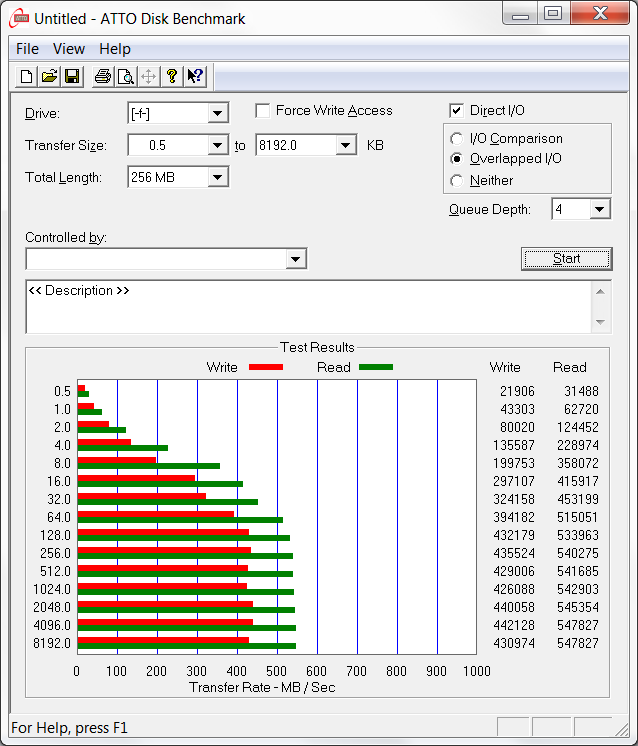Click the red Write legend swatch
Viewport: 638px width, 746px height.
coord(266,367)
